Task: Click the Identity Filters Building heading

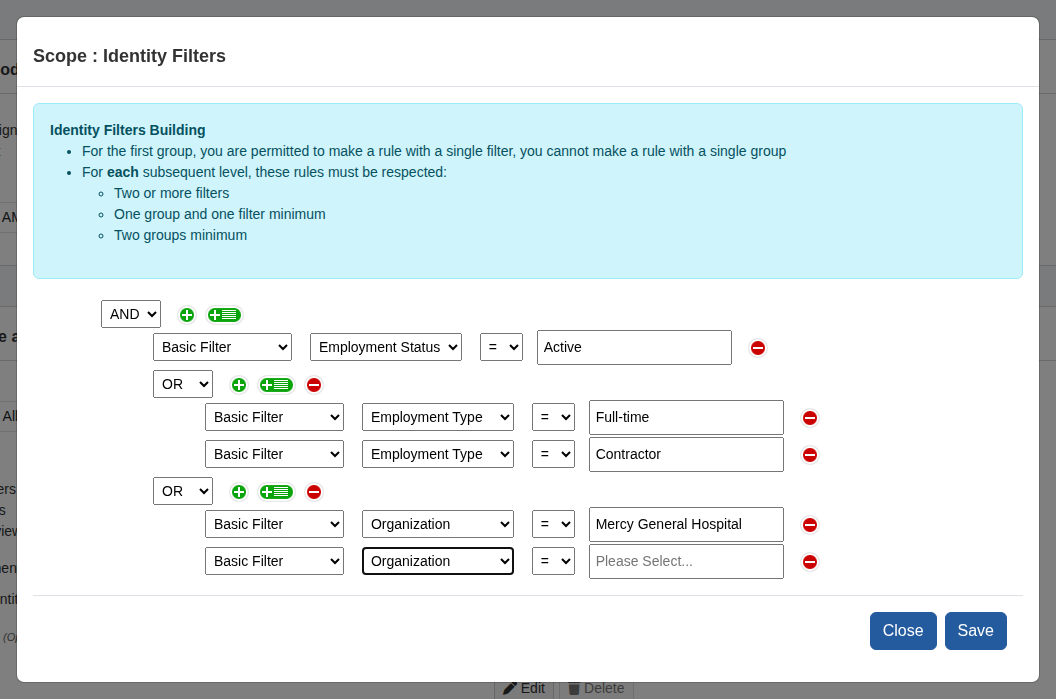Action: (127, 130)
